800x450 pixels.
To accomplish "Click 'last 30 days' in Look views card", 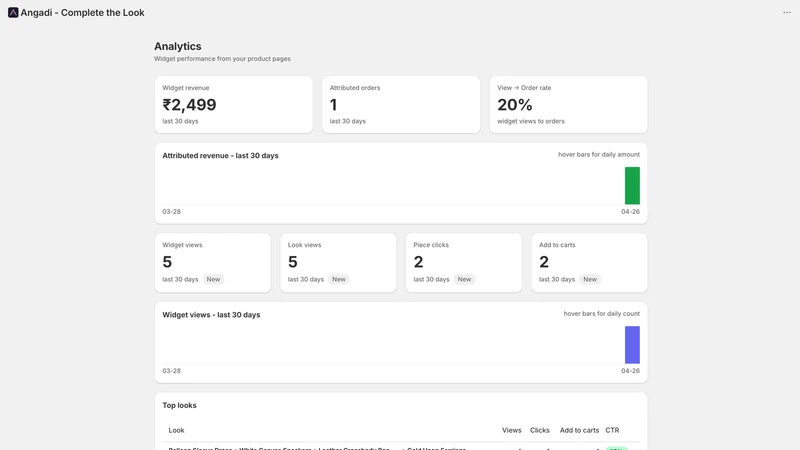I will tap(306, 280).
